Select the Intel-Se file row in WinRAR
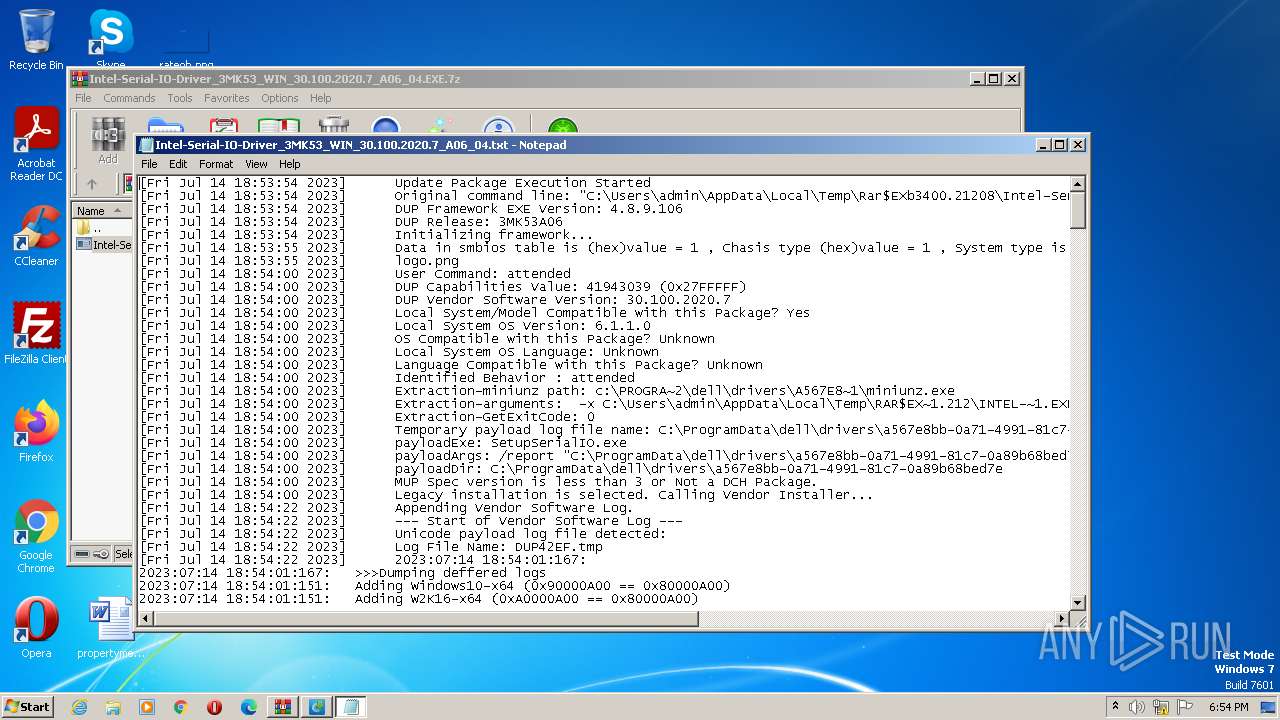The width and height of the screenshot is (1280, 720). (x=104, y=244)
